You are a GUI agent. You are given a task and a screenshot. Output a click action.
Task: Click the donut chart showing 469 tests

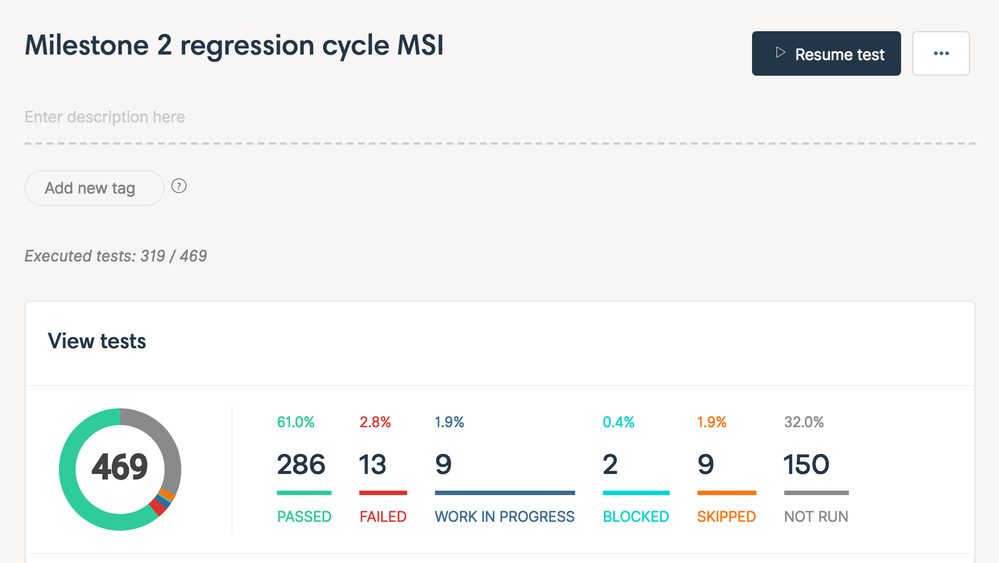coord(120,468)
